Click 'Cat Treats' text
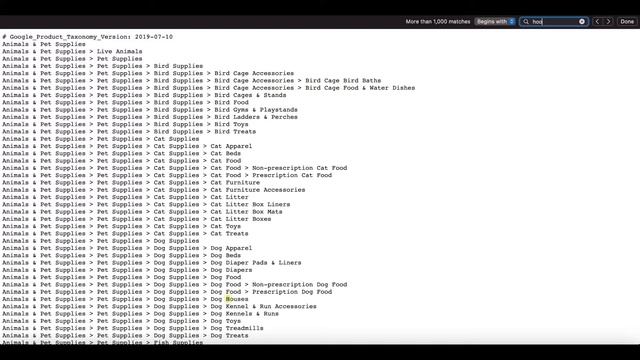The width and height of the screenshot is (640, 360). (x=229, y=233)
